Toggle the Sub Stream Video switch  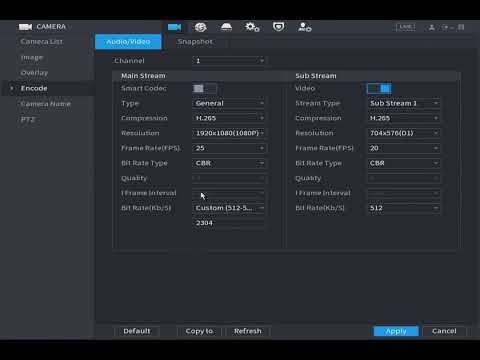coord(379,88)
